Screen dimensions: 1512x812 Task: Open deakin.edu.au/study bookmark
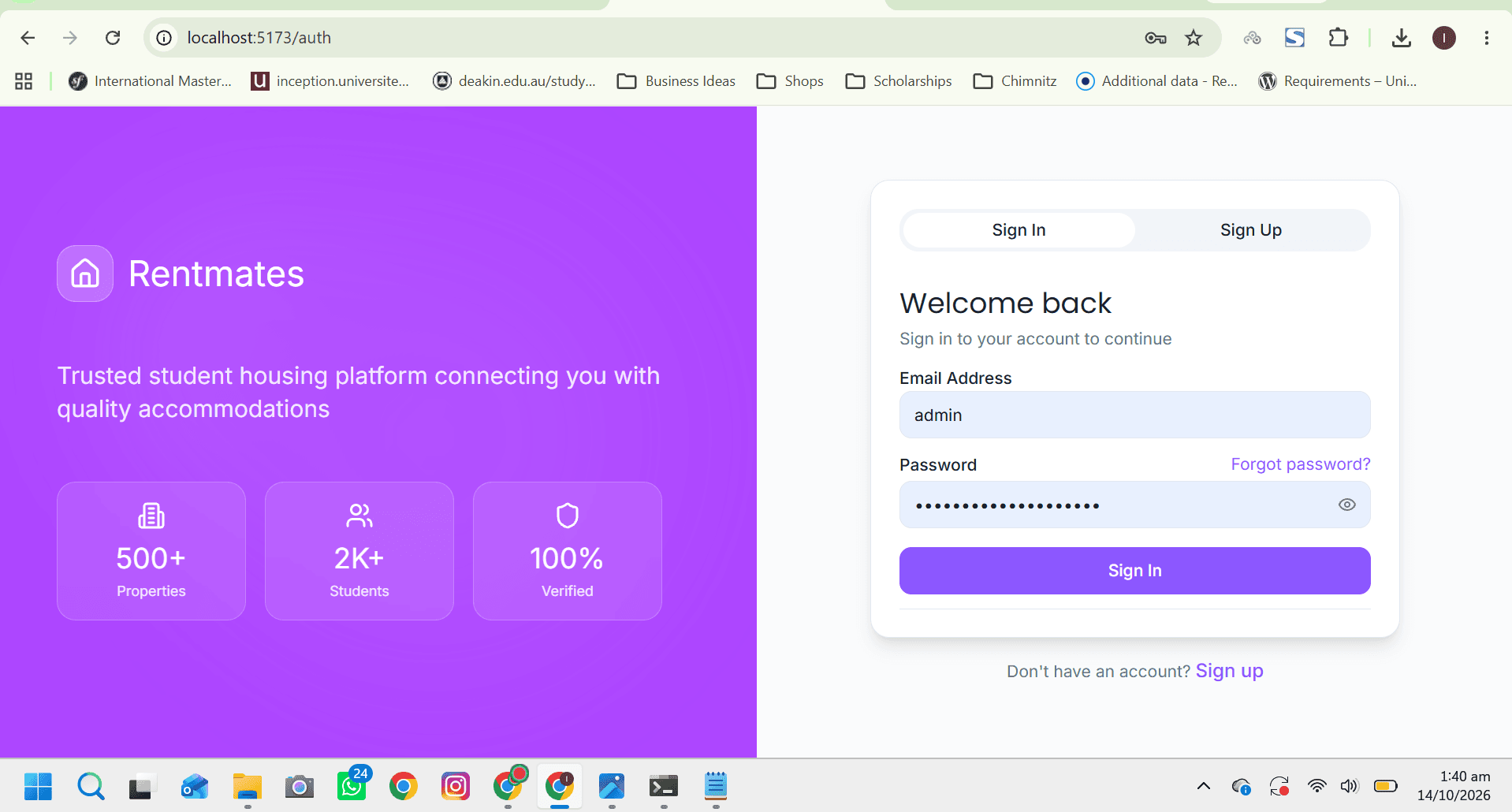coord(515,81)
